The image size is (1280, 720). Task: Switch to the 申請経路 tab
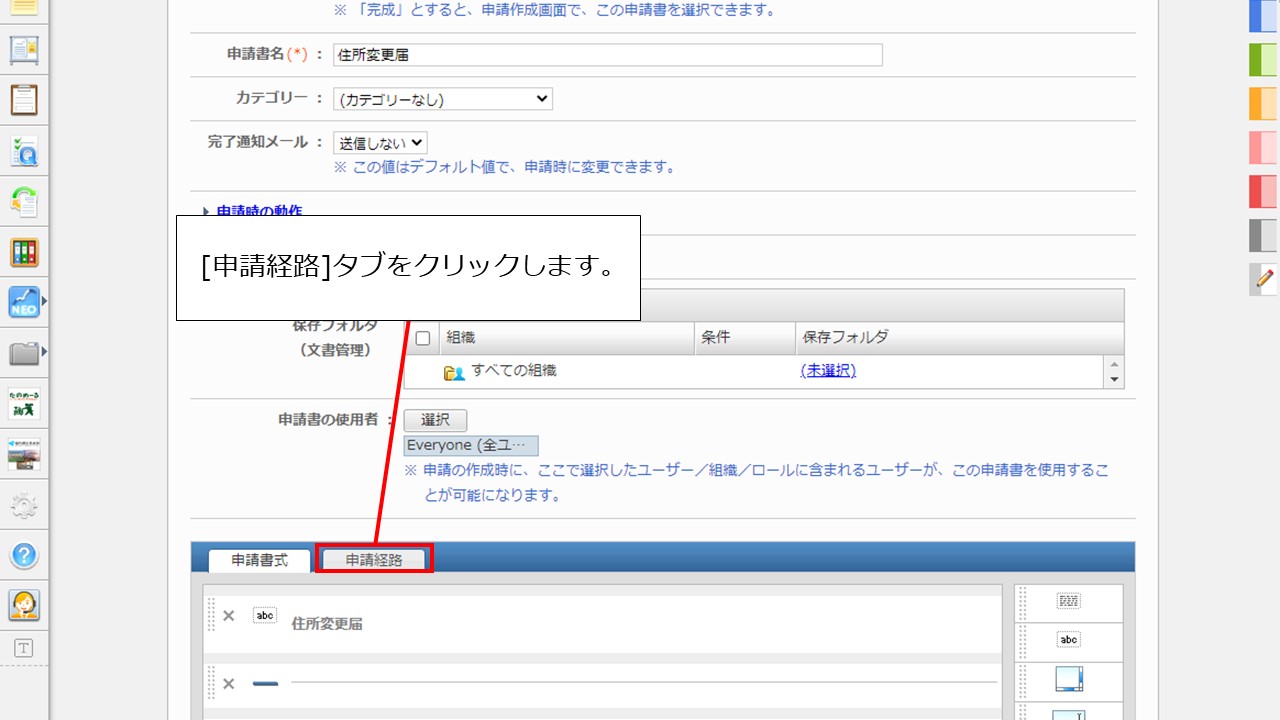point(374,560)
